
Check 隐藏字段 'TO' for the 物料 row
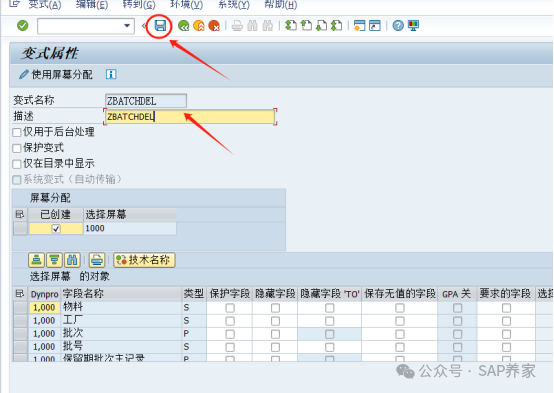click(330, 308)
